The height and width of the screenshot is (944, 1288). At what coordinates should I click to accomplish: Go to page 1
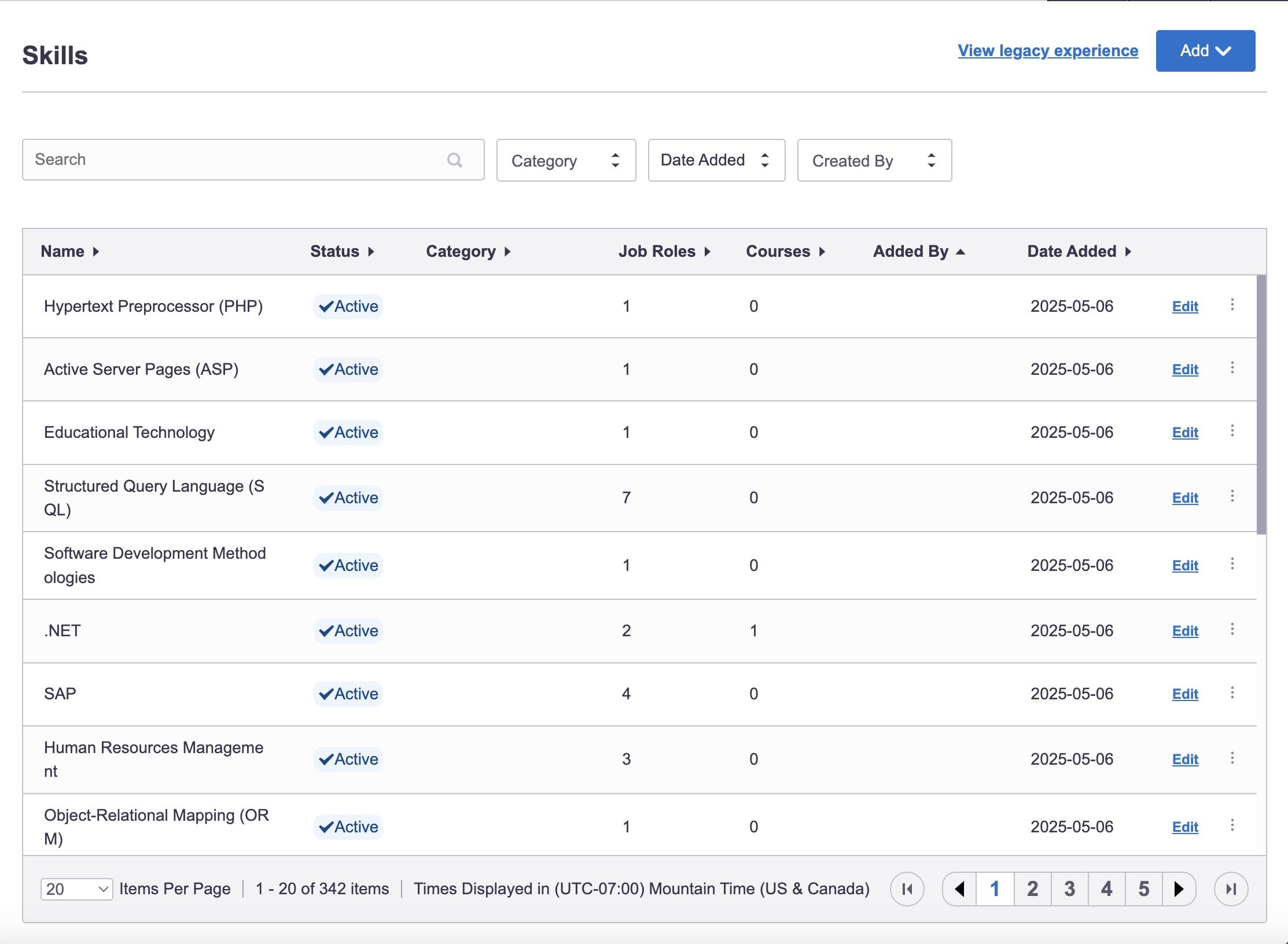tap(995, 889)
